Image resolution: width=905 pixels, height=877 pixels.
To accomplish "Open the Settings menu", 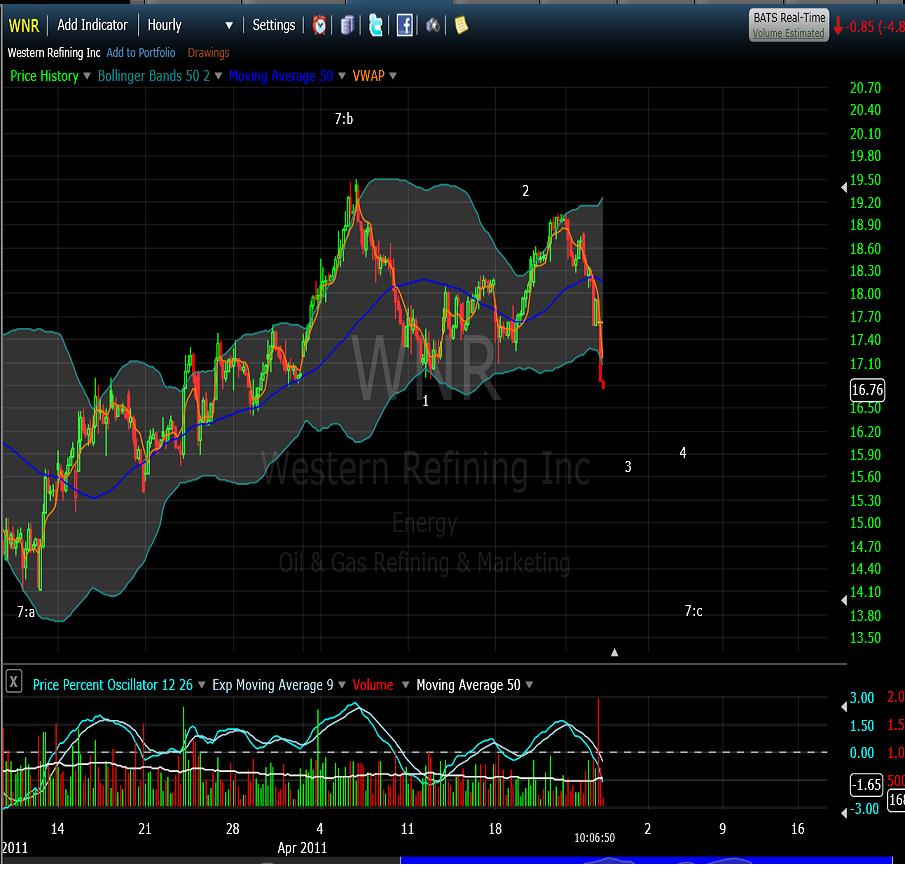I will click(273, 25).
